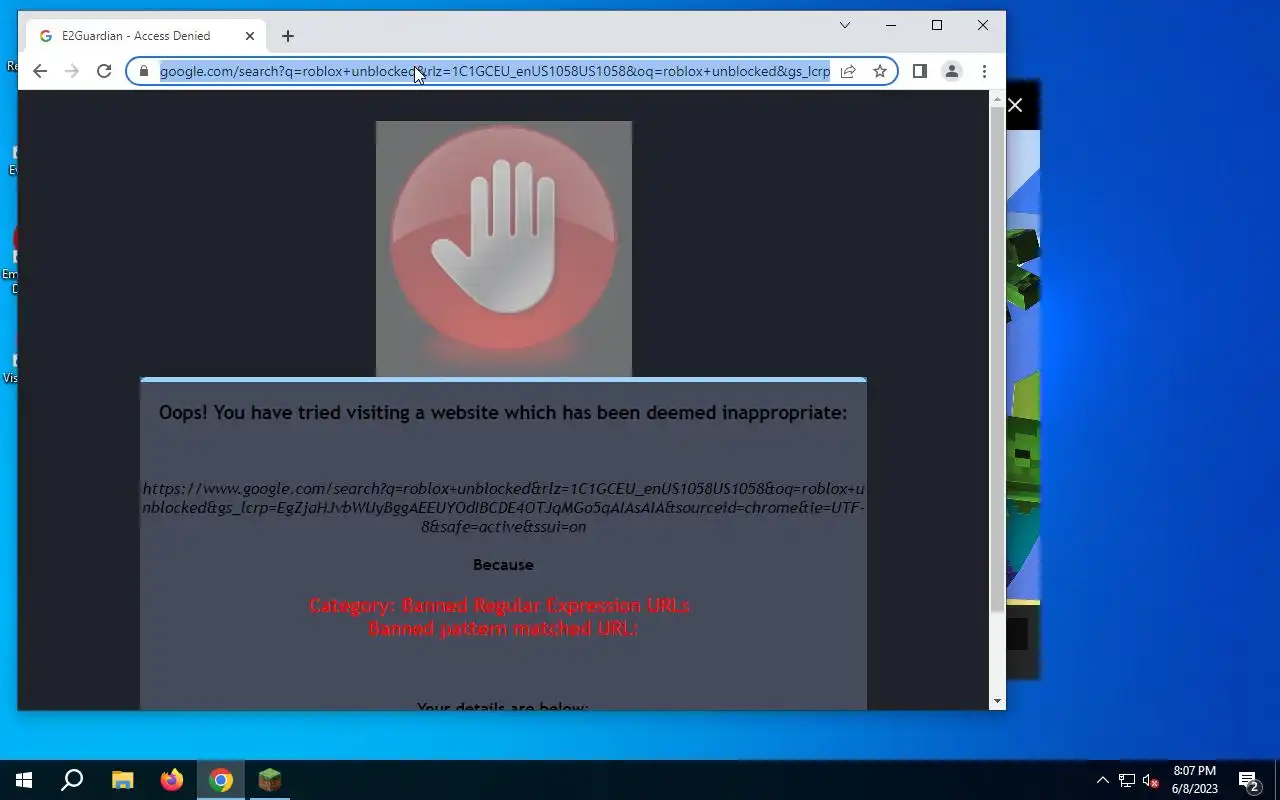Screen dimensions: 1280x800
Task: Maximize the Chrome window
Action: 937,25
